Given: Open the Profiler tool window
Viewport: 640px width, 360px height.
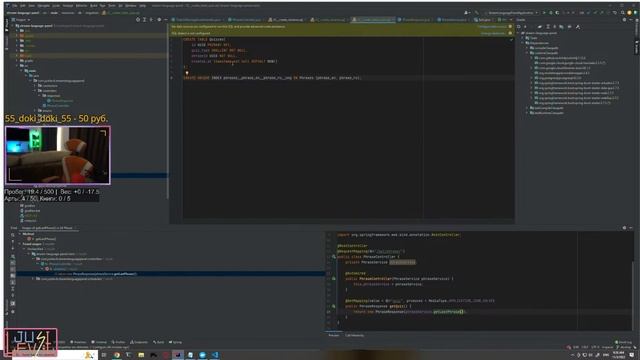Looking at the screenshot, I should (x=119, y=342).
